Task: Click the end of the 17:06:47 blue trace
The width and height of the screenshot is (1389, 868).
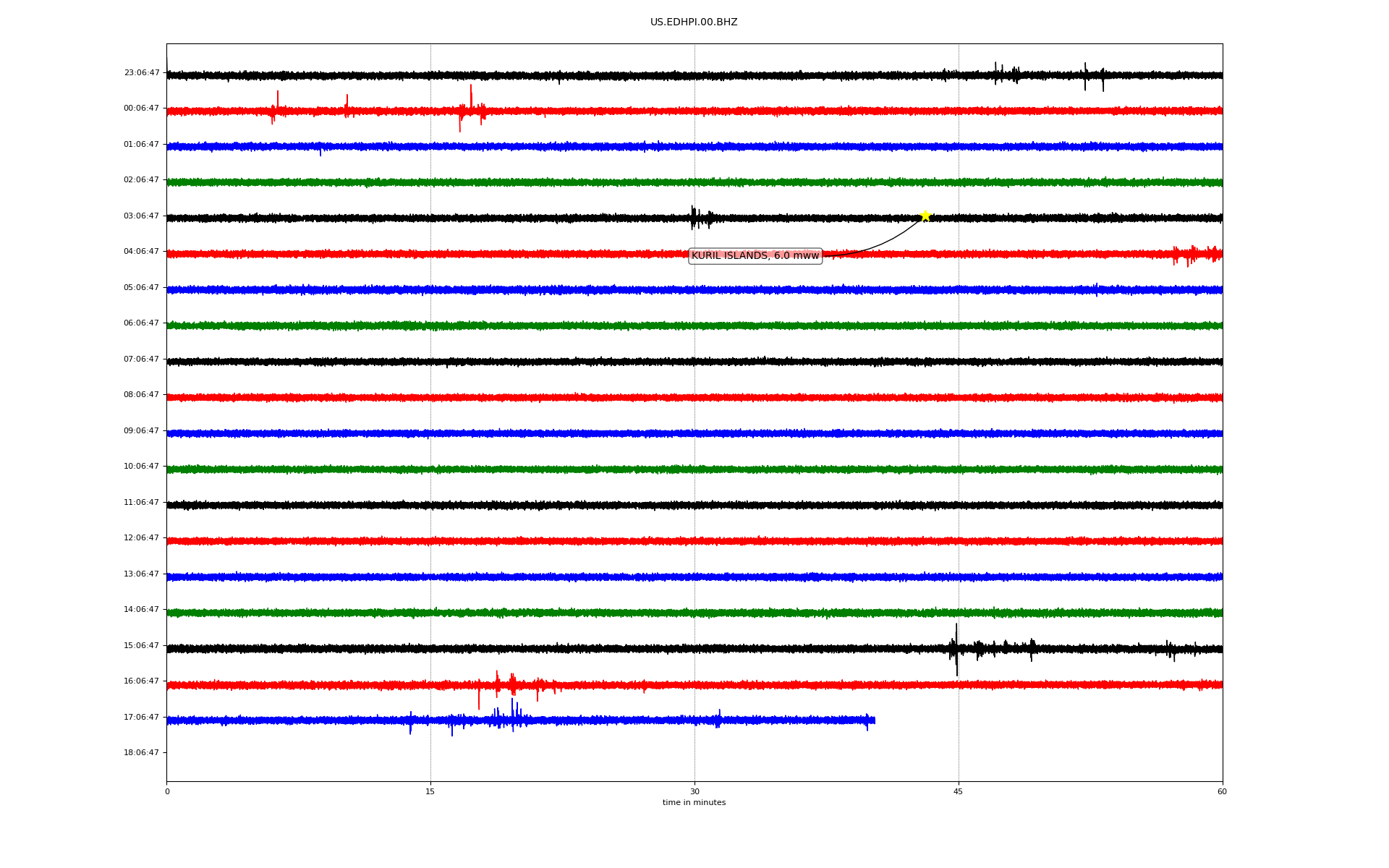Action: point(875,720)
